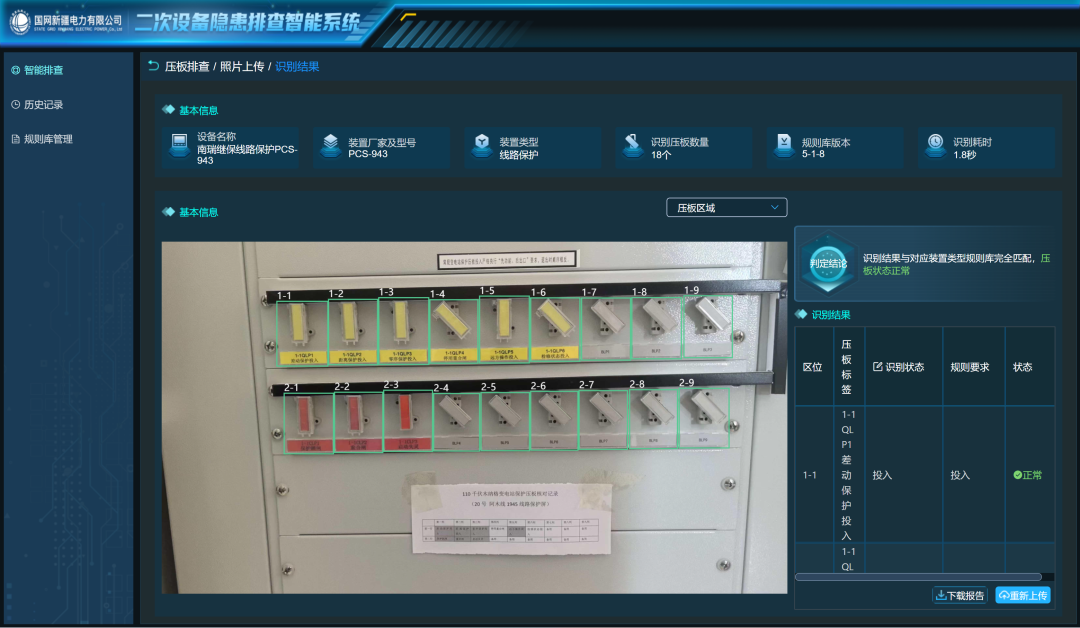Open the 压板区域 dropdown
1080x628 pixels.
click(x=727, y=207)
